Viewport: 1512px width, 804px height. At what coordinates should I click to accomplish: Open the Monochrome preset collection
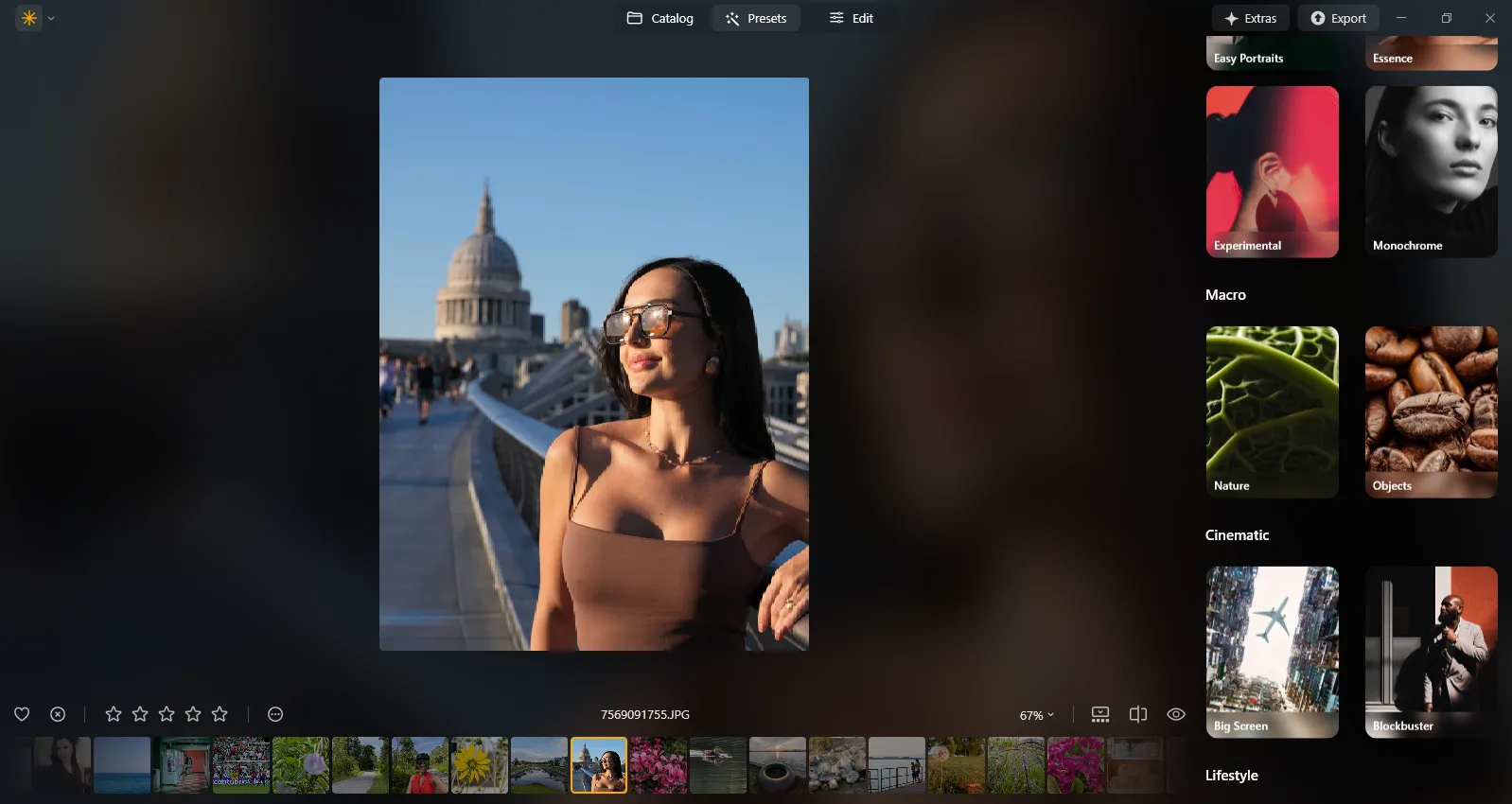point(1432,172)
